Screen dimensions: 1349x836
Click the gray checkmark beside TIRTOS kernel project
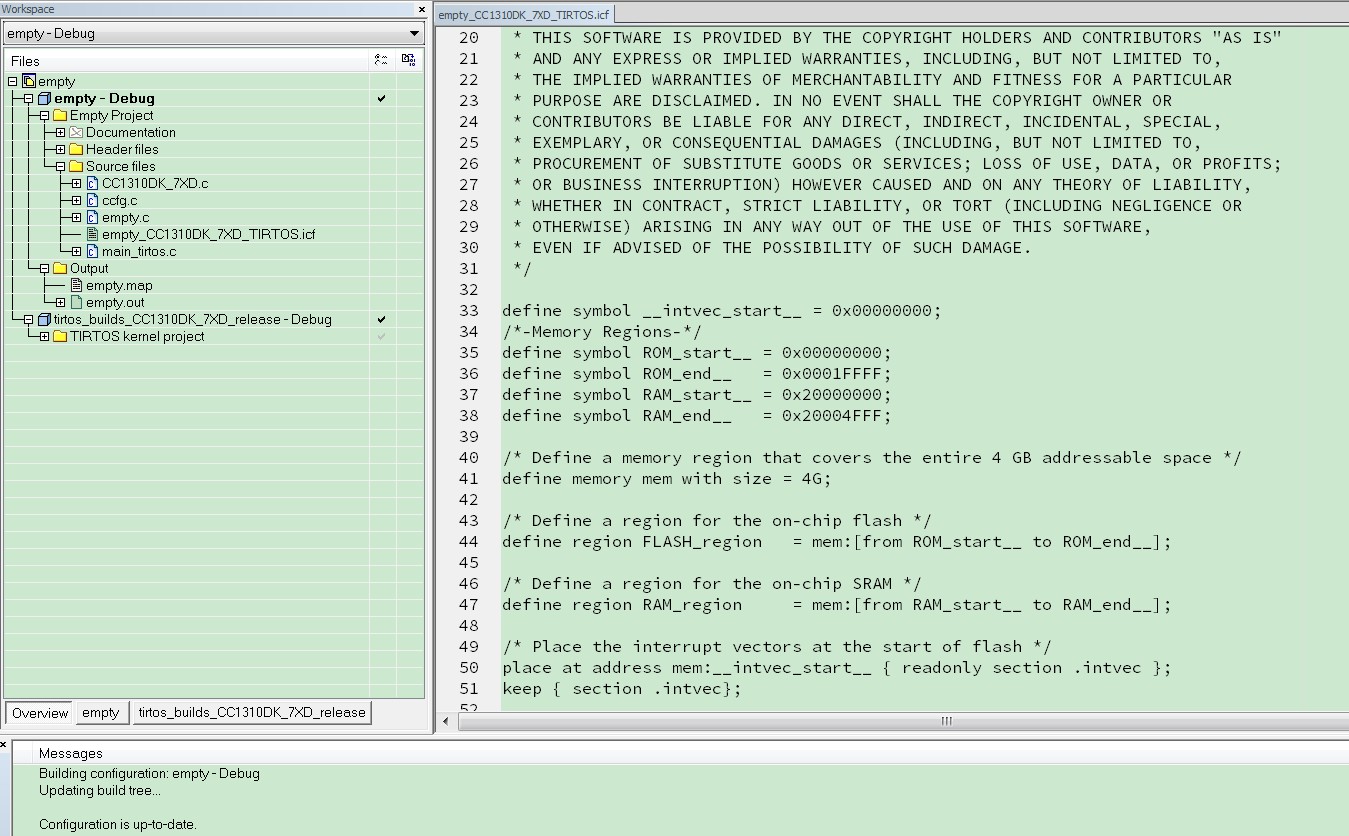[378, 336]
